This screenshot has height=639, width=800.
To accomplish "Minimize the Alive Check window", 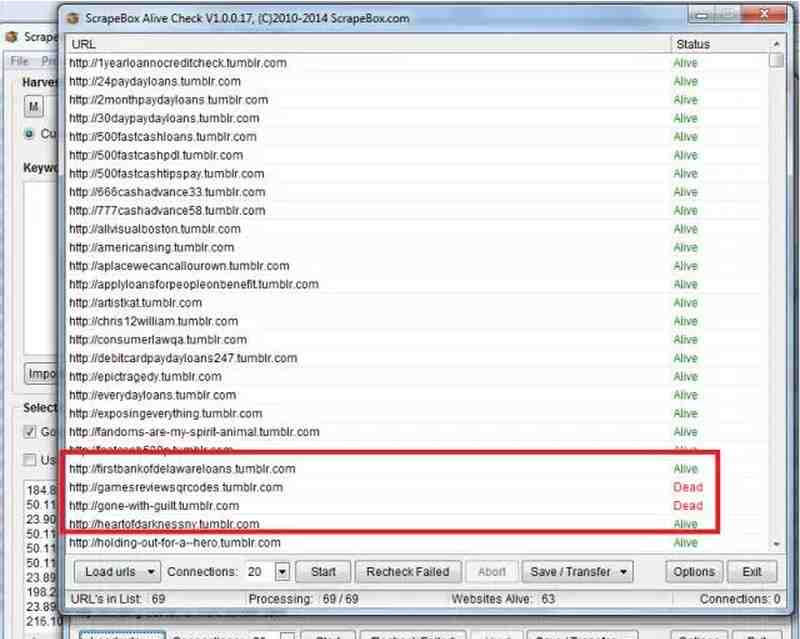I will (x=702, y=15).
